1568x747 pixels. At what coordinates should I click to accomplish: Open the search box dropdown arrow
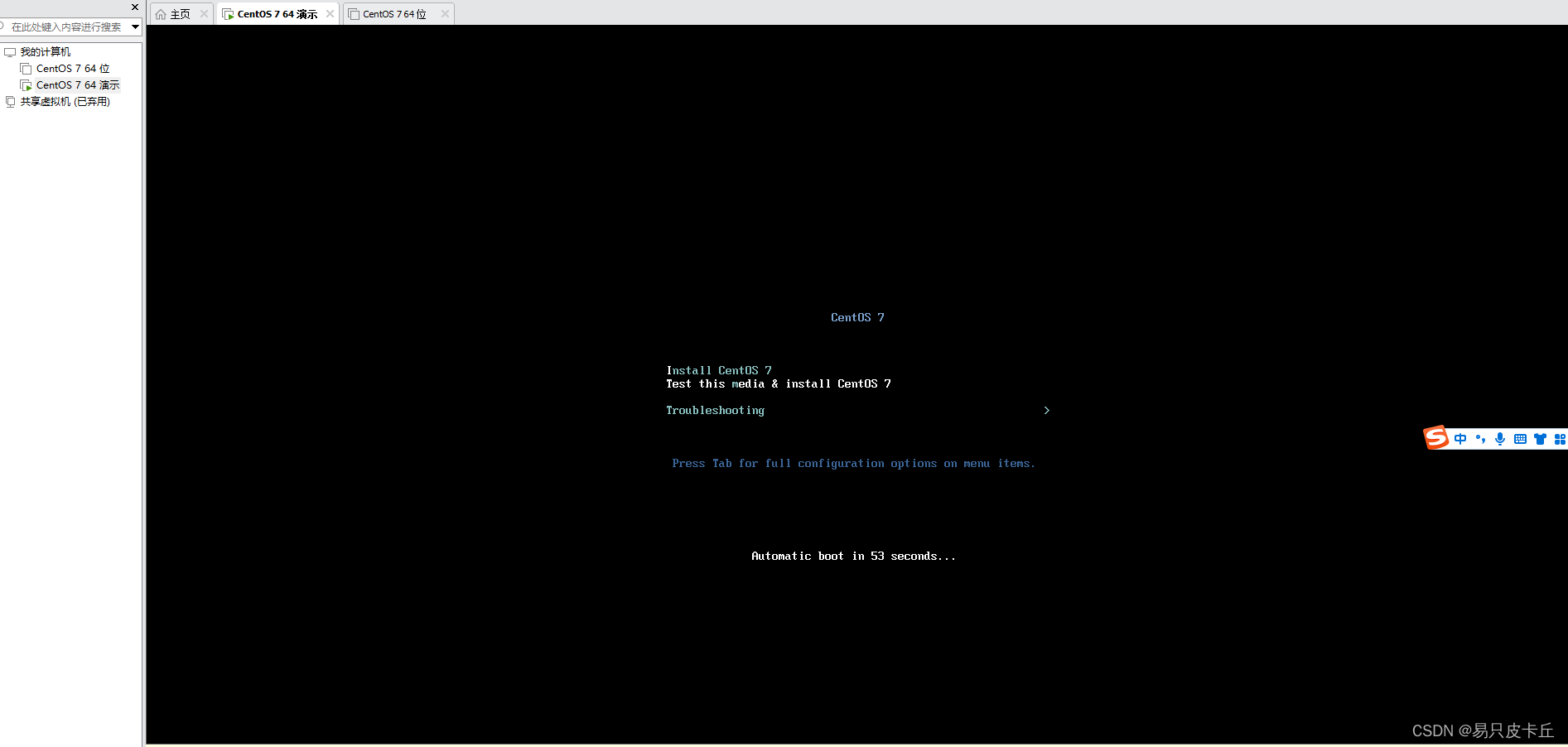click(x=135, y=27)
